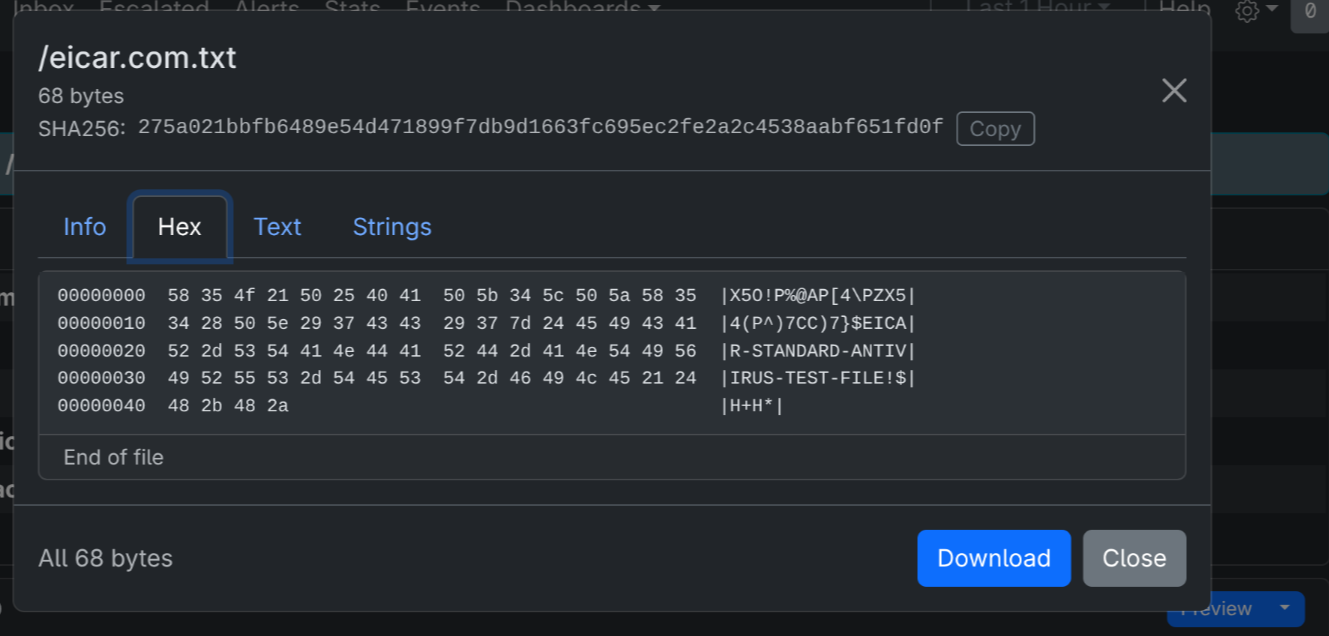
Task: Click hex offset 00000040 row
Action: tap(421, 406)
